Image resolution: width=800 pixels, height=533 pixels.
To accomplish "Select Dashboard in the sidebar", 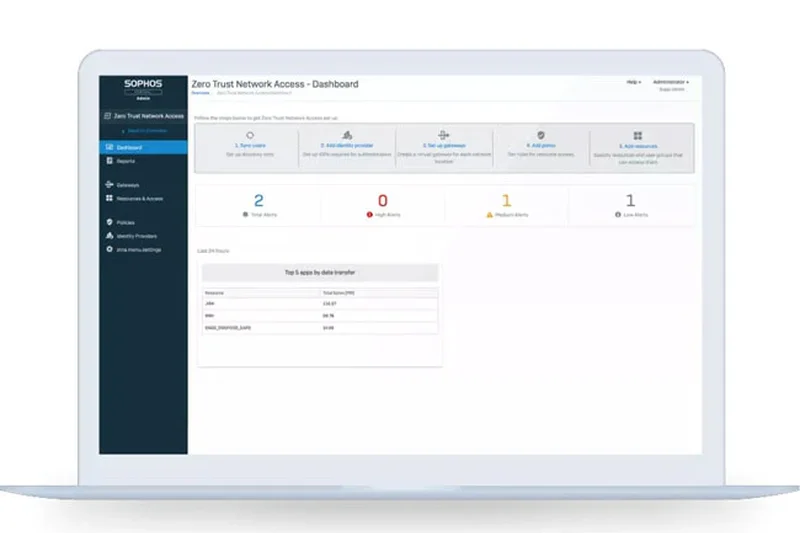I will tap(129, 148).
